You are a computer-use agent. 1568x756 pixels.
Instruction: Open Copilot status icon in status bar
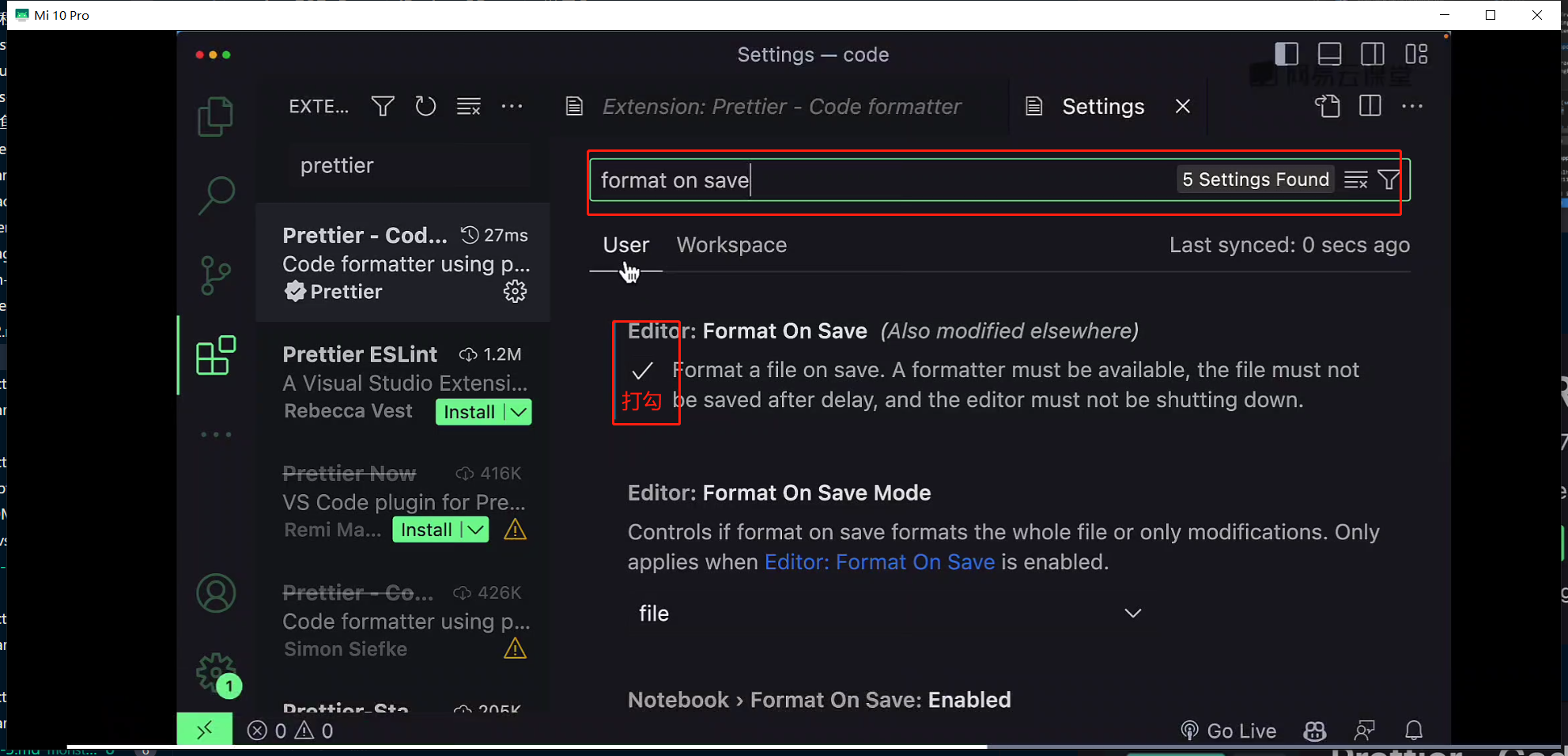point(1315,731)
